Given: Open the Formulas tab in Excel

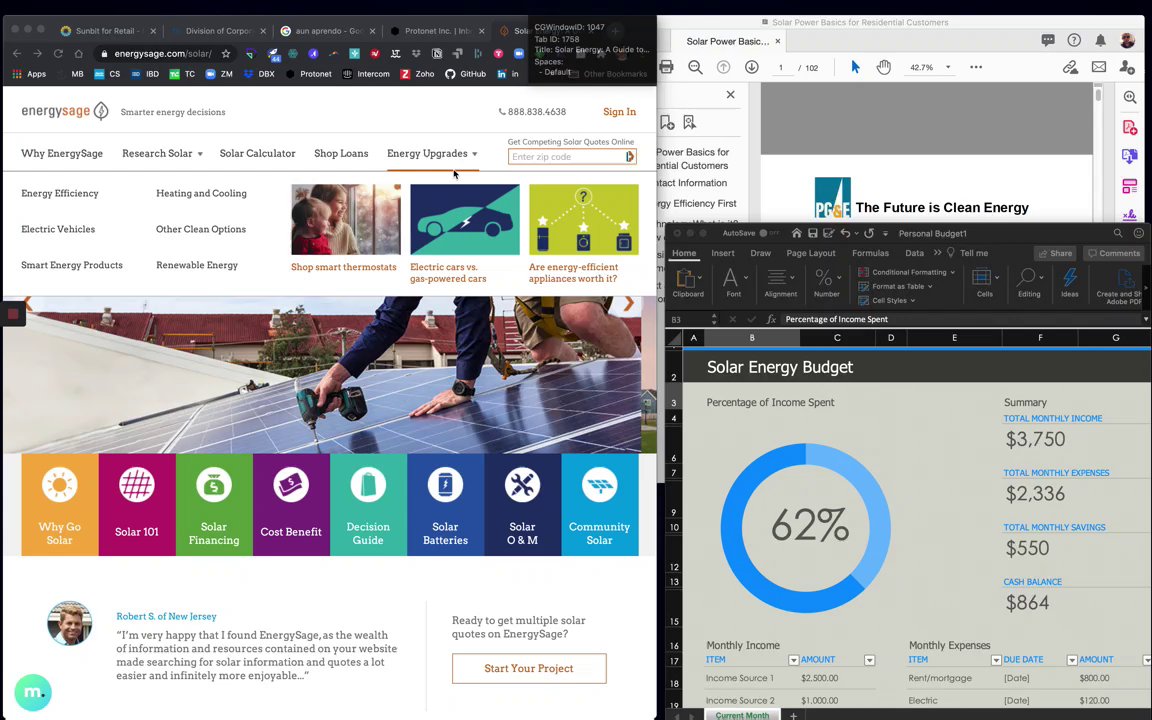Looking at the screenshot, I should 870,253.
